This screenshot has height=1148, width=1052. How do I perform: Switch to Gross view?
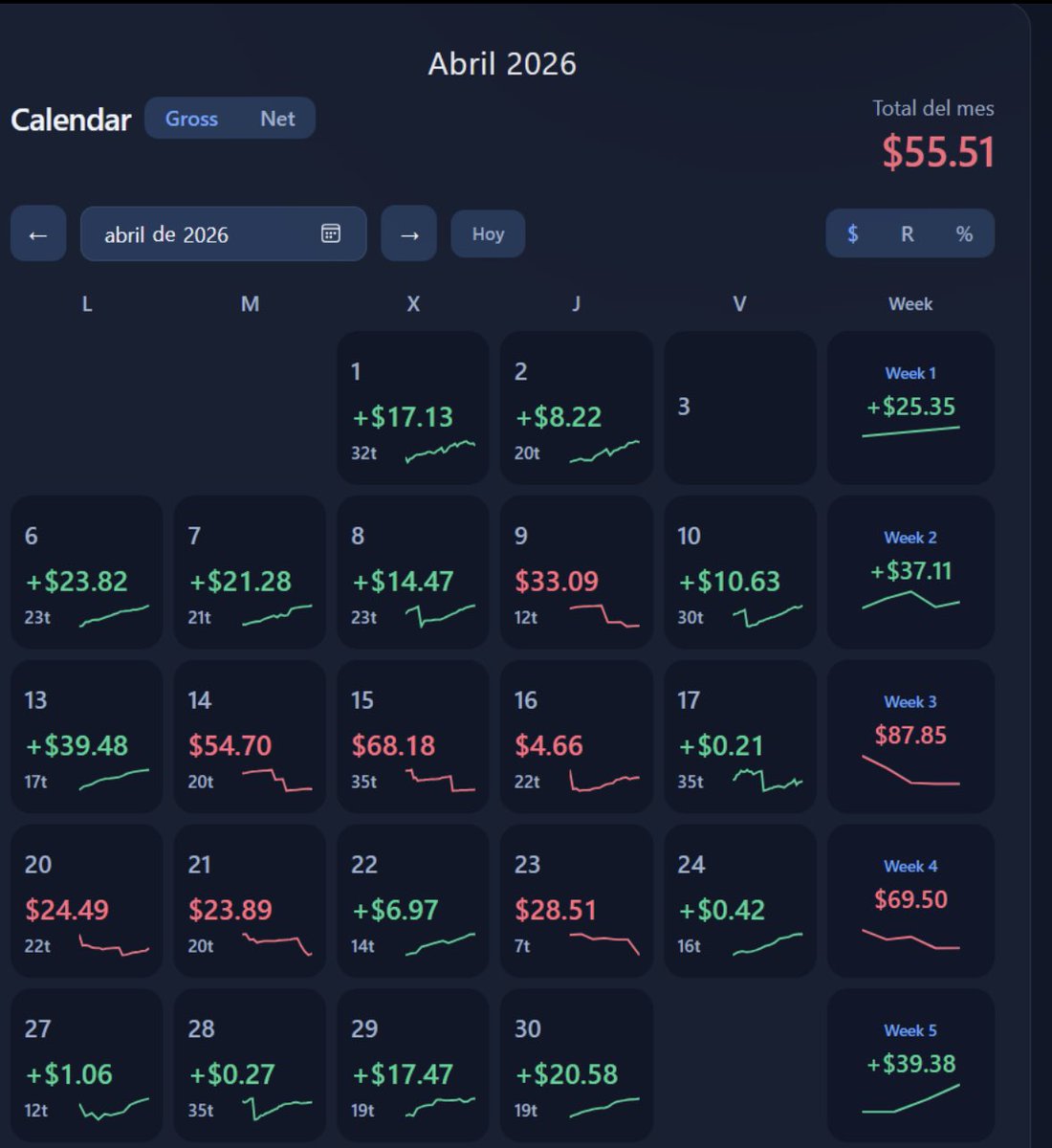[191, 119]
